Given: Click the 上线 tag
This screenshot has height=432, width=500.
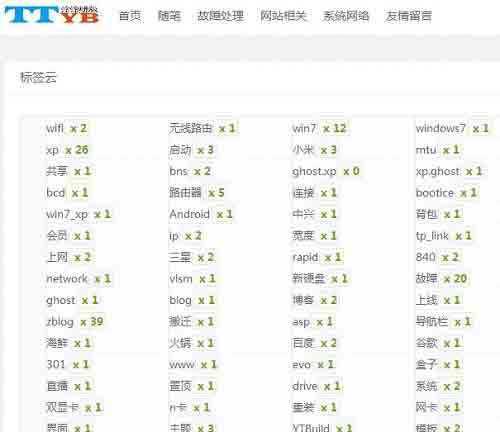Looking at the screenshot, I should [x=426, y=300].
